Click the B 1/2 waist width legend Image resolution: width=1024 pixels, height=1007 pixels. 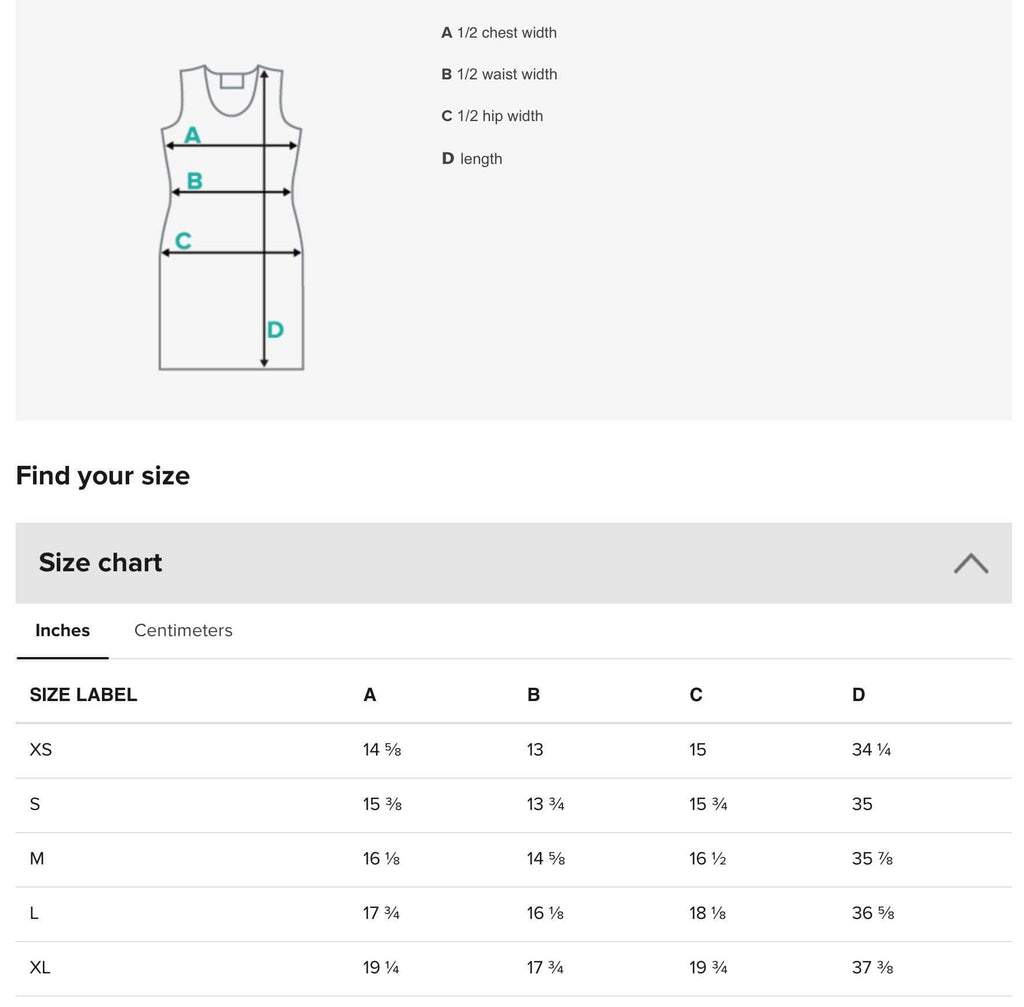tap(499, 74)
